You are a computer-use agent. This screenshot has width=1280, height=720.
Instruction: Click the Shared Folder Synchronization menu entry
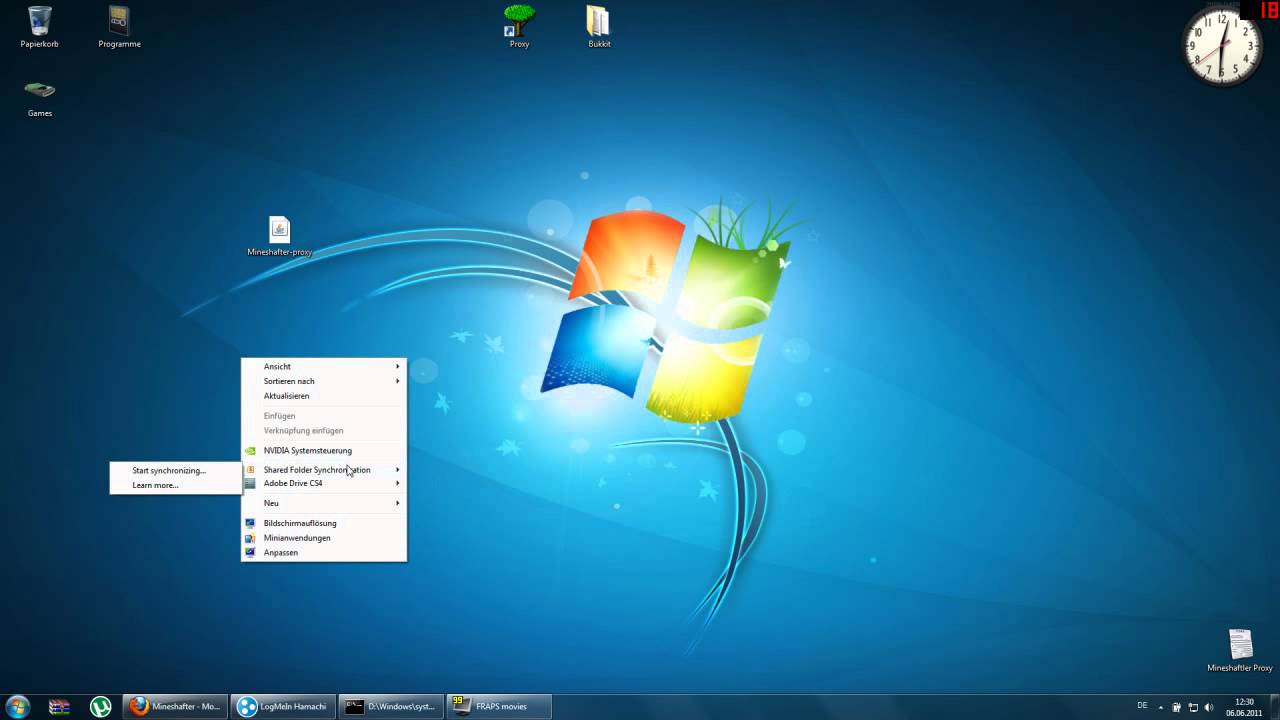click(x=324, y=470)
